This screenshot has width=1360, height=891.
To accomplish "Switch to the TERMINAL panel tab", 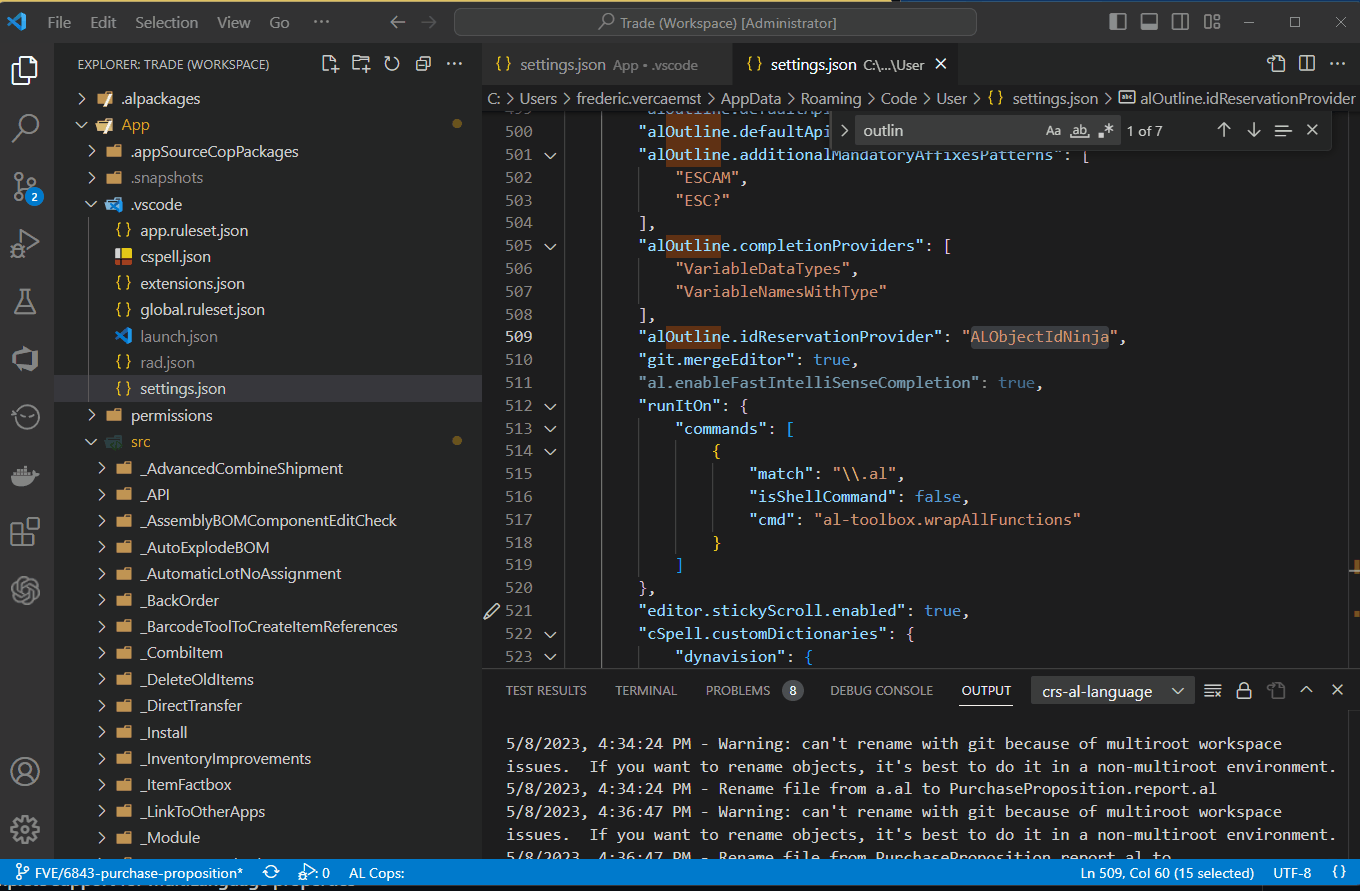I will [x=646, y=691].
